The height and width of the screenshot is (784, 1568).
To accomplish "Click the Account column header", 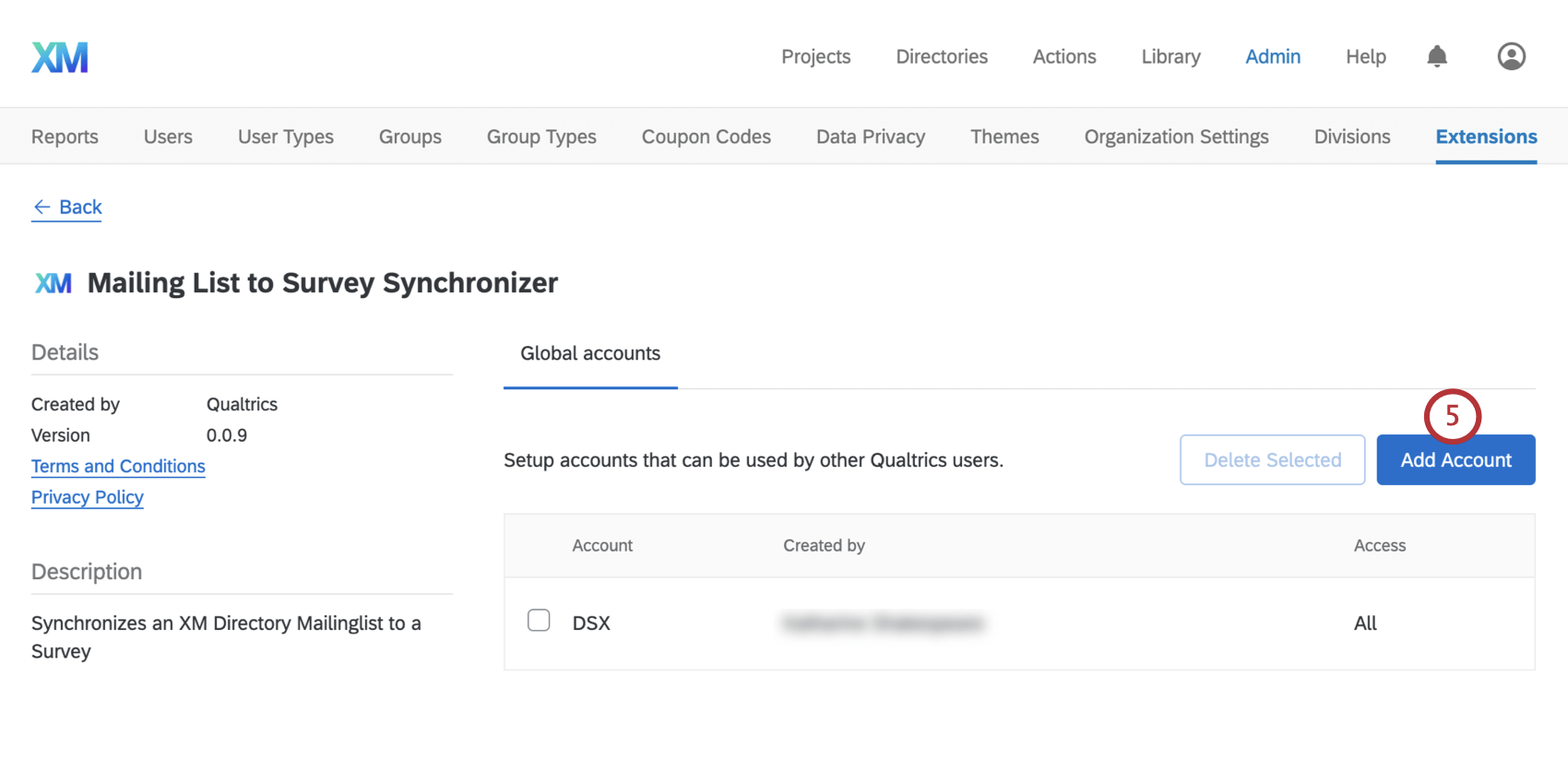I will [602, 545].
